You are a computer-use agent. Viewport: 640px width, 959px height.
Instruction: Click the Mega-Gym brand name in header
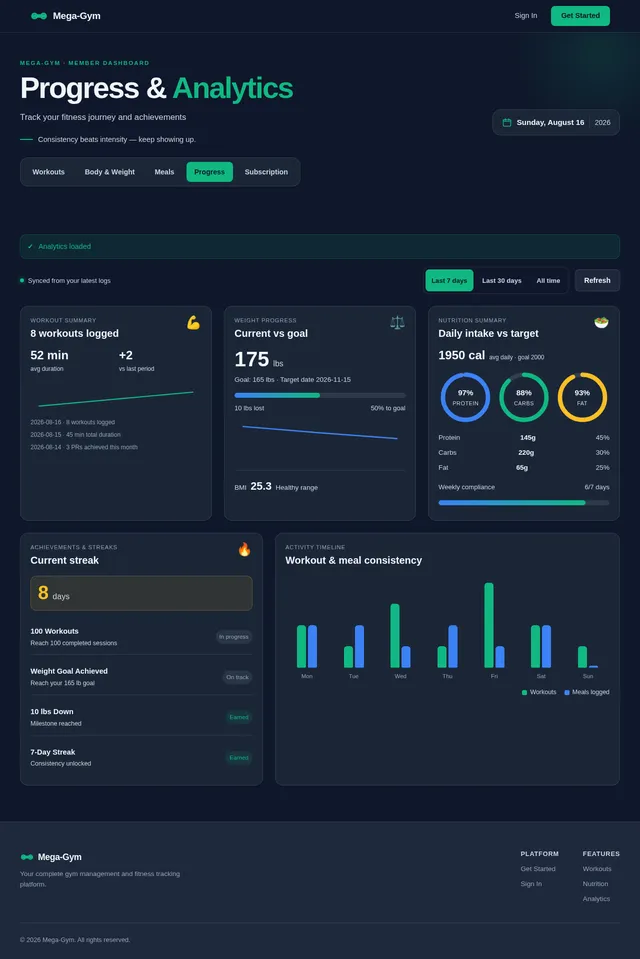click(76, 16)
